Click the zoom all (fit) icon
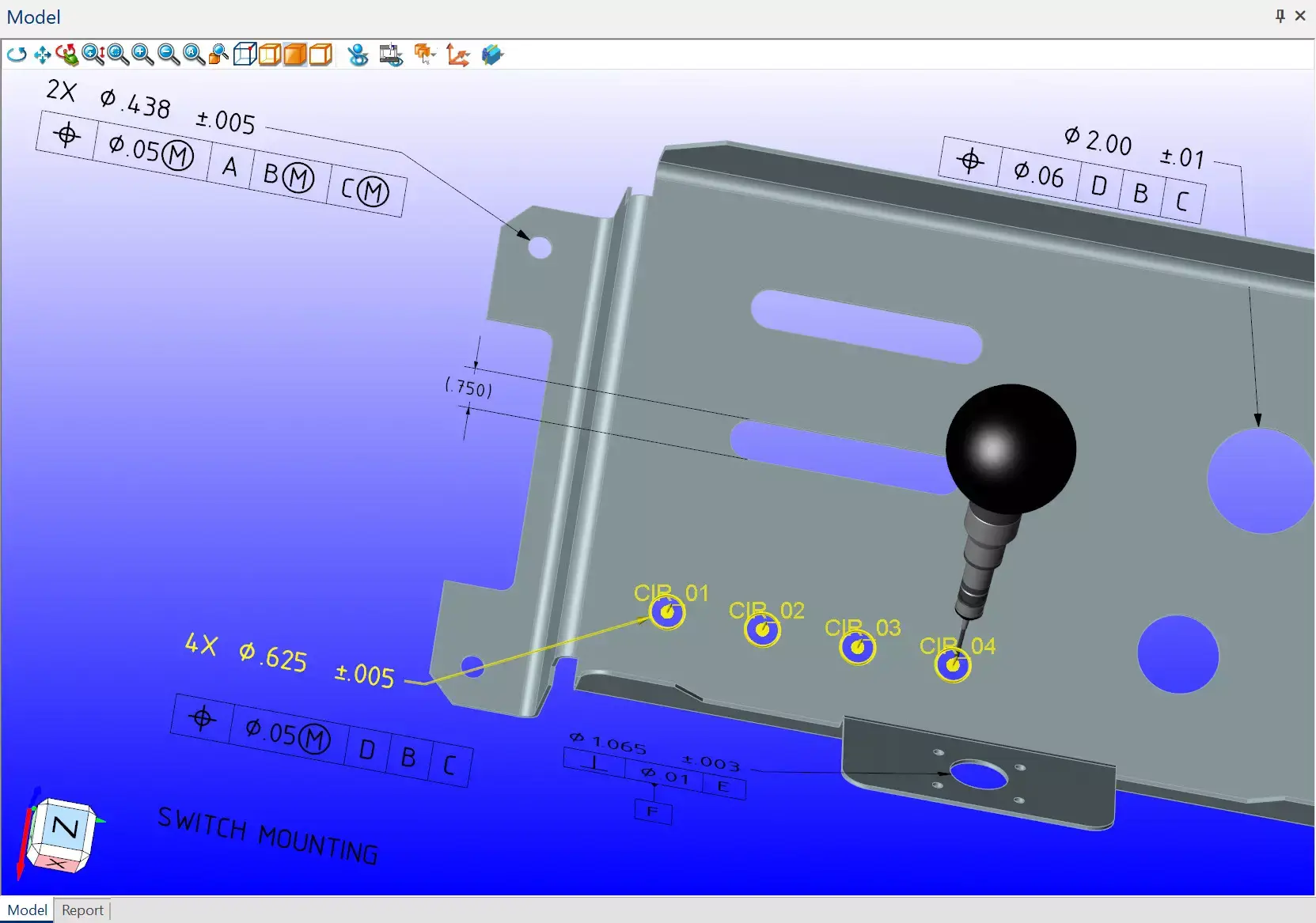 (x=193, y=55)
